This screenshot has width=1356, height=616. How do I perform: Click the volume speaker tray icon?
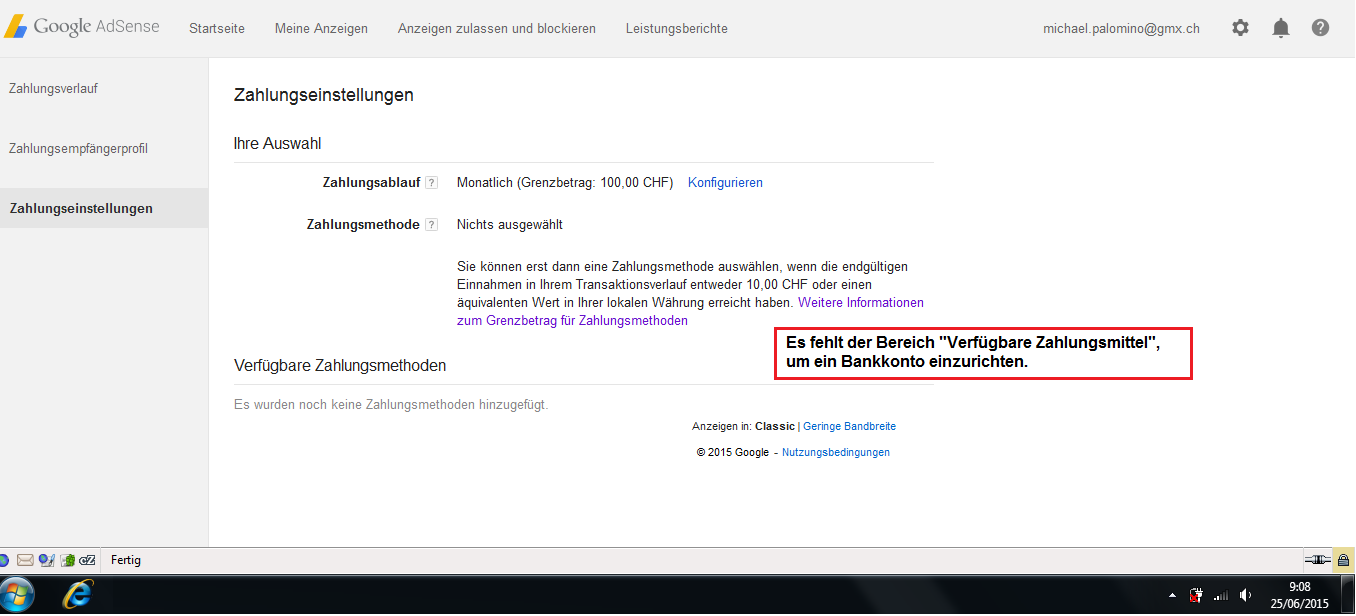tap(1245, 595)
